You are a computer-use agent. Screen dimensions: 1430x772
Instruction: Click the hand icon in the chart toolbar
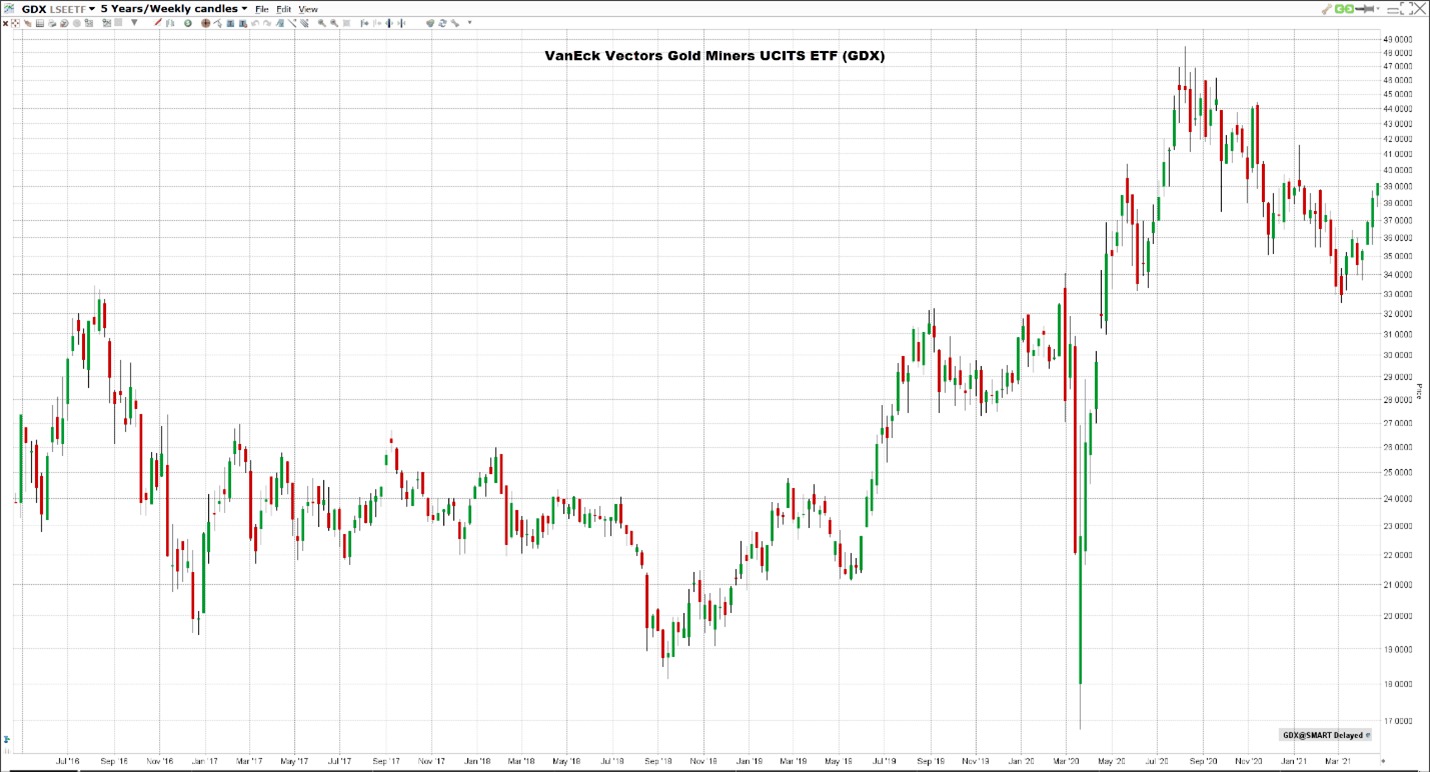pos(27,23)
